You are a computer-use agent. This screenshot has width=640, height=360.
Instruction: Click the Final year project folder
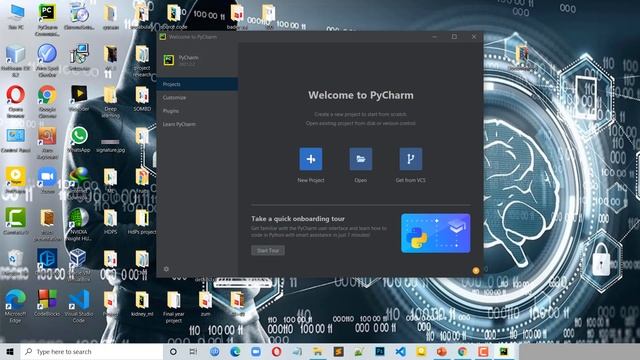pos(173,306)
